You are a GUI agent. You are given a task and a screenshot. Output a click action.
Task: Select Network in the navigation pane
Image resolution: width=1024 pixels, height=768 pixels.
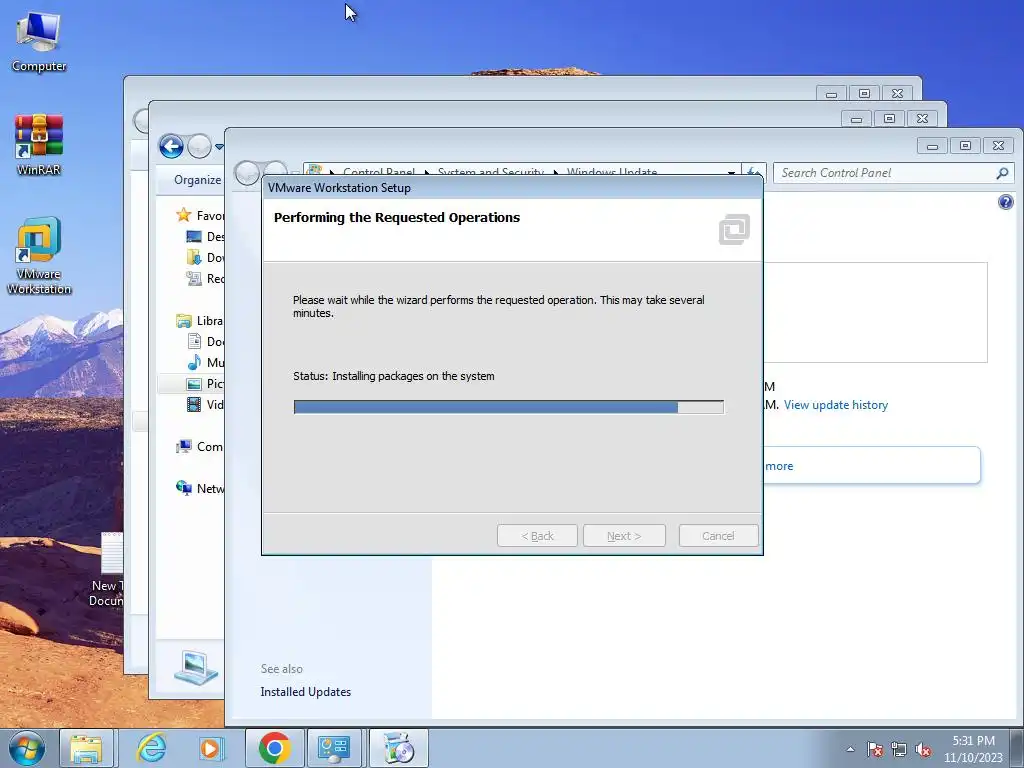click(x=200, y=488)
